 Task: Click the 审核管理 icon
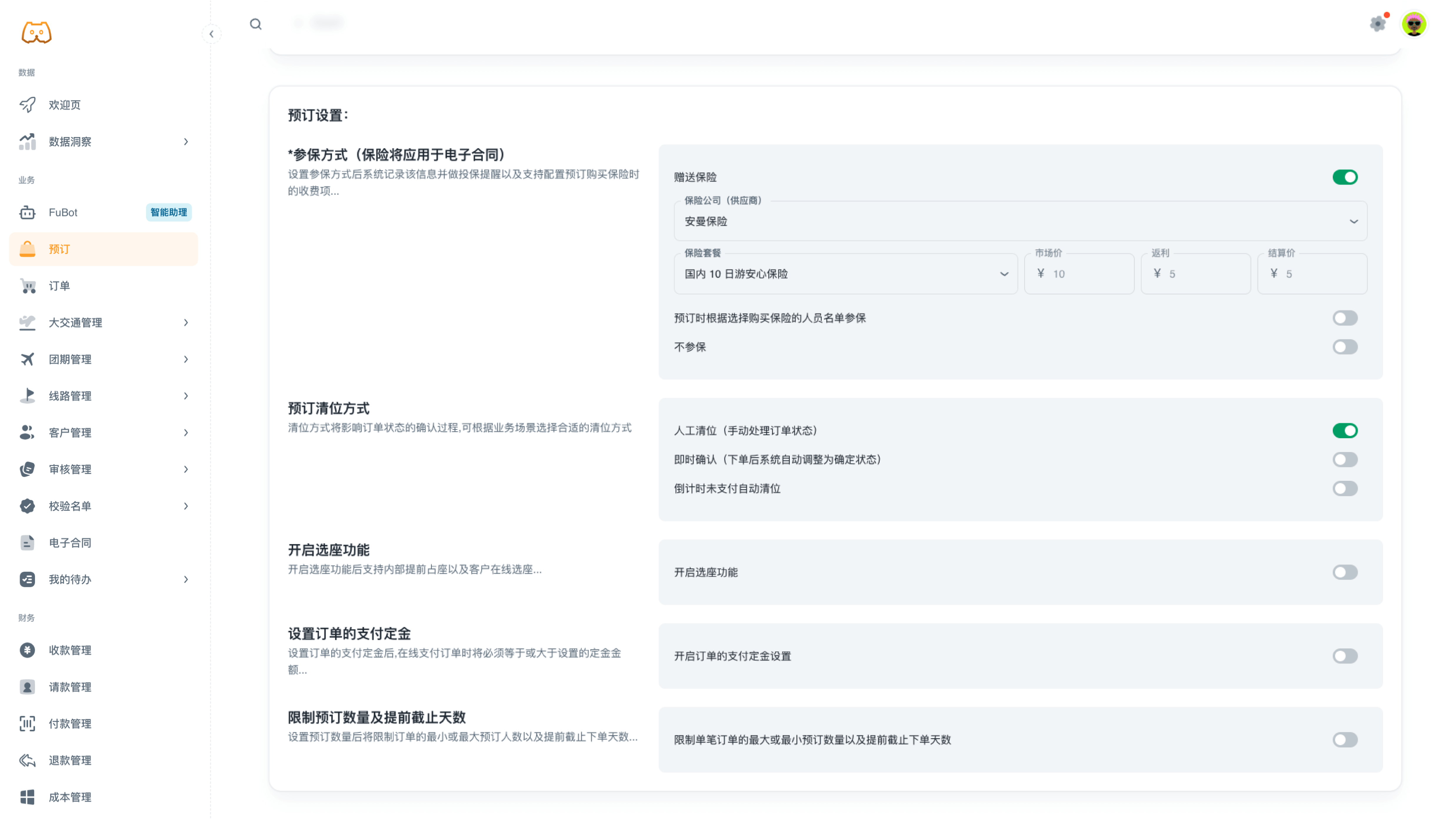coord(27,470)
